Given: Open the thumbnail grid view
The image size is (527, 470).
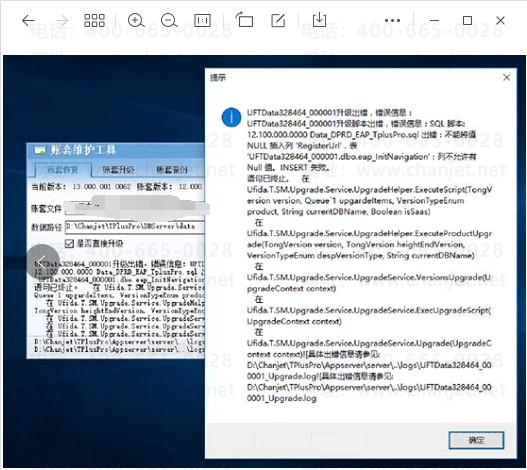Looking at the screenshot, I should (x=94, y=21).
